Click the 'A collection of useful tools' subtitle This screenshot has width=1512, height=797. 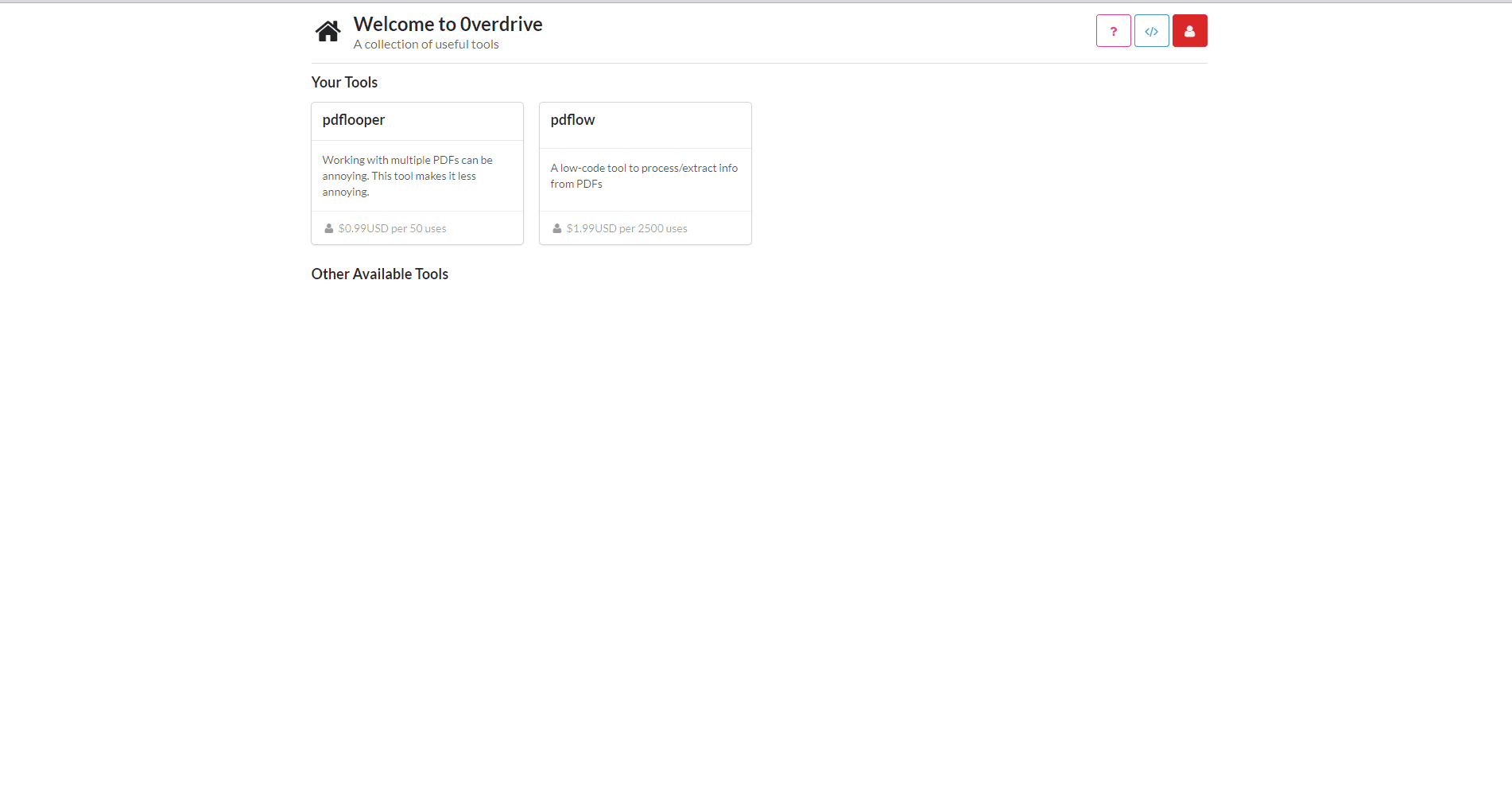pos(426,45)
